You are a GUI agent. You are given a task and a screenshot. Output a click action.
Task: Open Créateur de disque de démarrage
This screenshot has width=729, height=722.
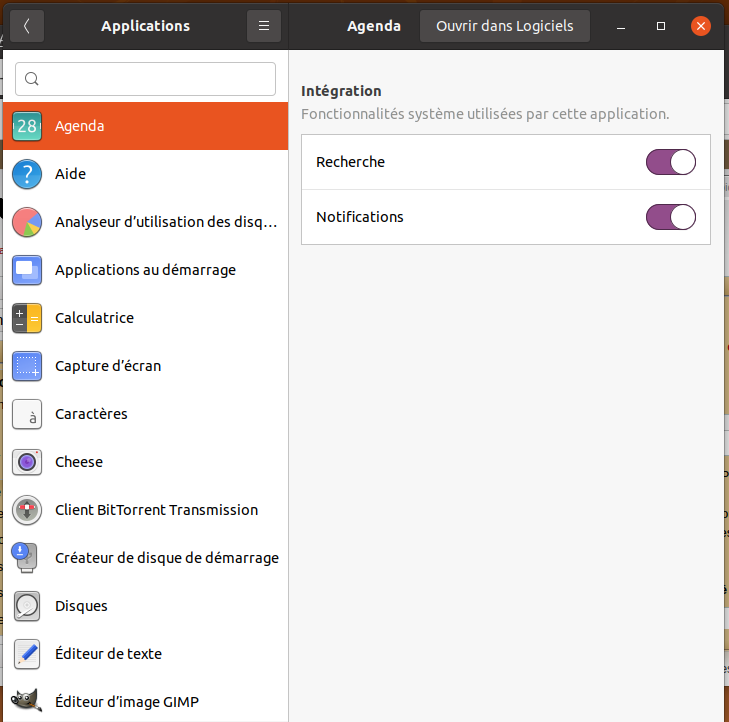[x=166, y=558]
